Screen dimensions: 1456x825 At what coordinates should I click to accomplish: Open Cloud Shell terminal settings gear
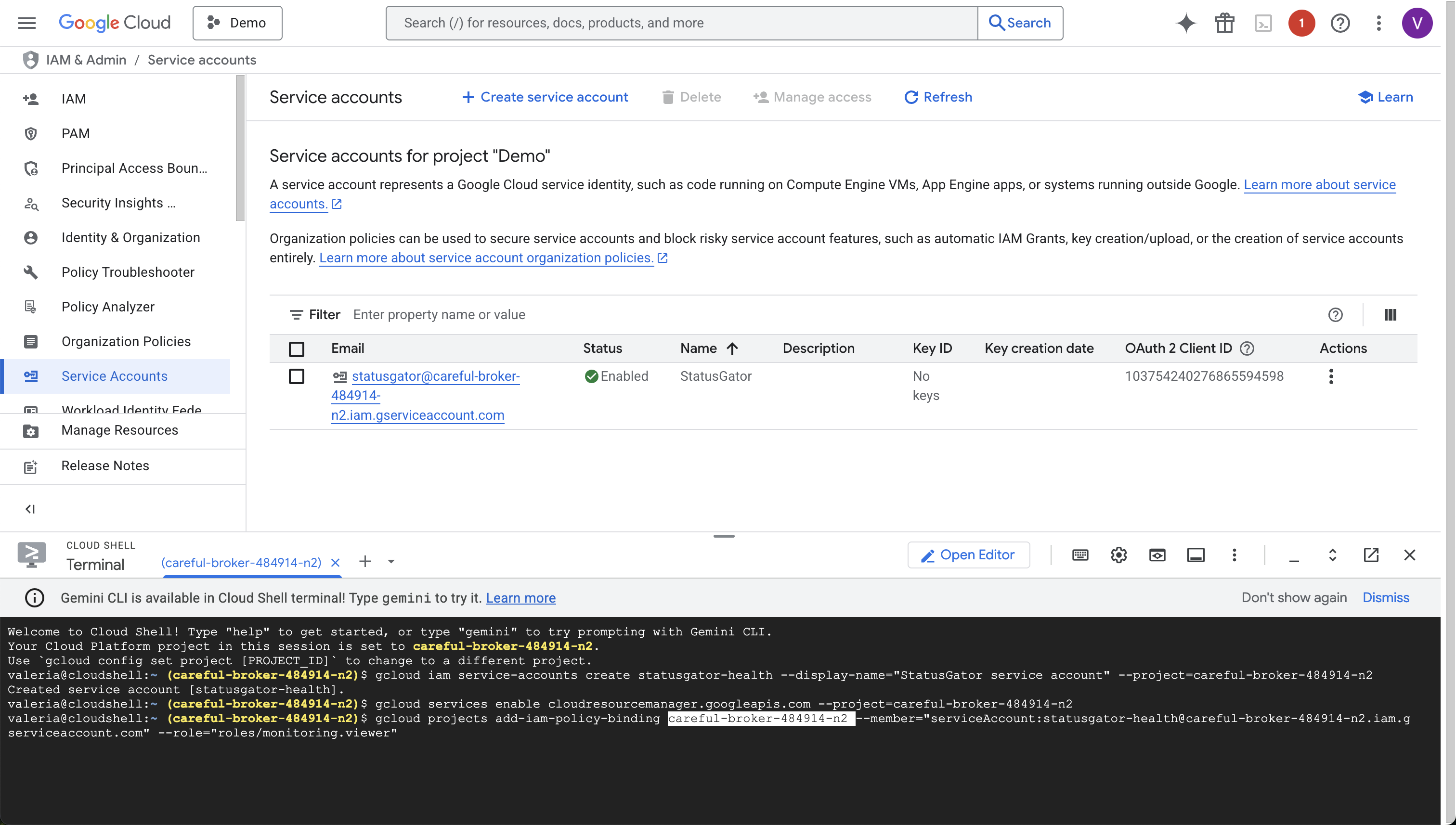[1118, 554]
